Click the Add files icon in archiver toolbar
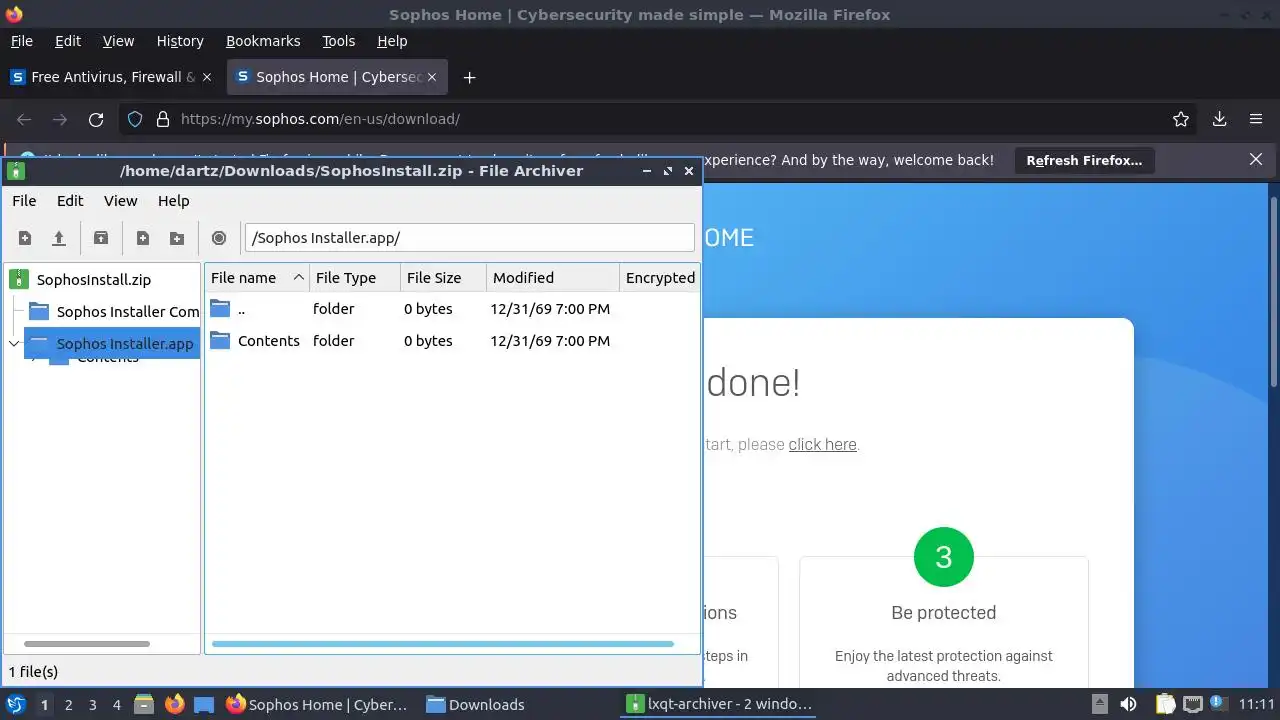Viewport: 1280px width, 720px height. (143, 238)
